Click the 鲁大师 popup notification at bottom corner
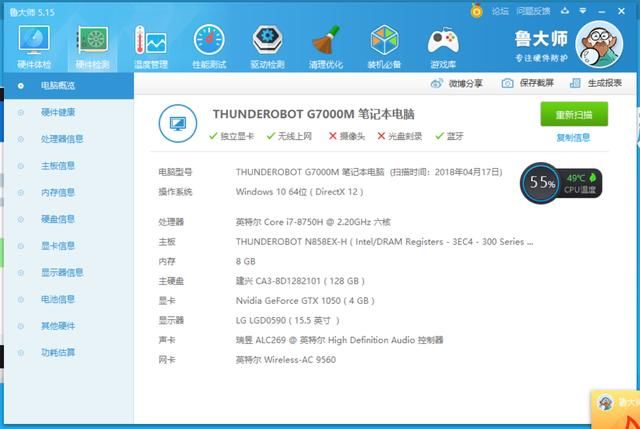 click(616, 409)
